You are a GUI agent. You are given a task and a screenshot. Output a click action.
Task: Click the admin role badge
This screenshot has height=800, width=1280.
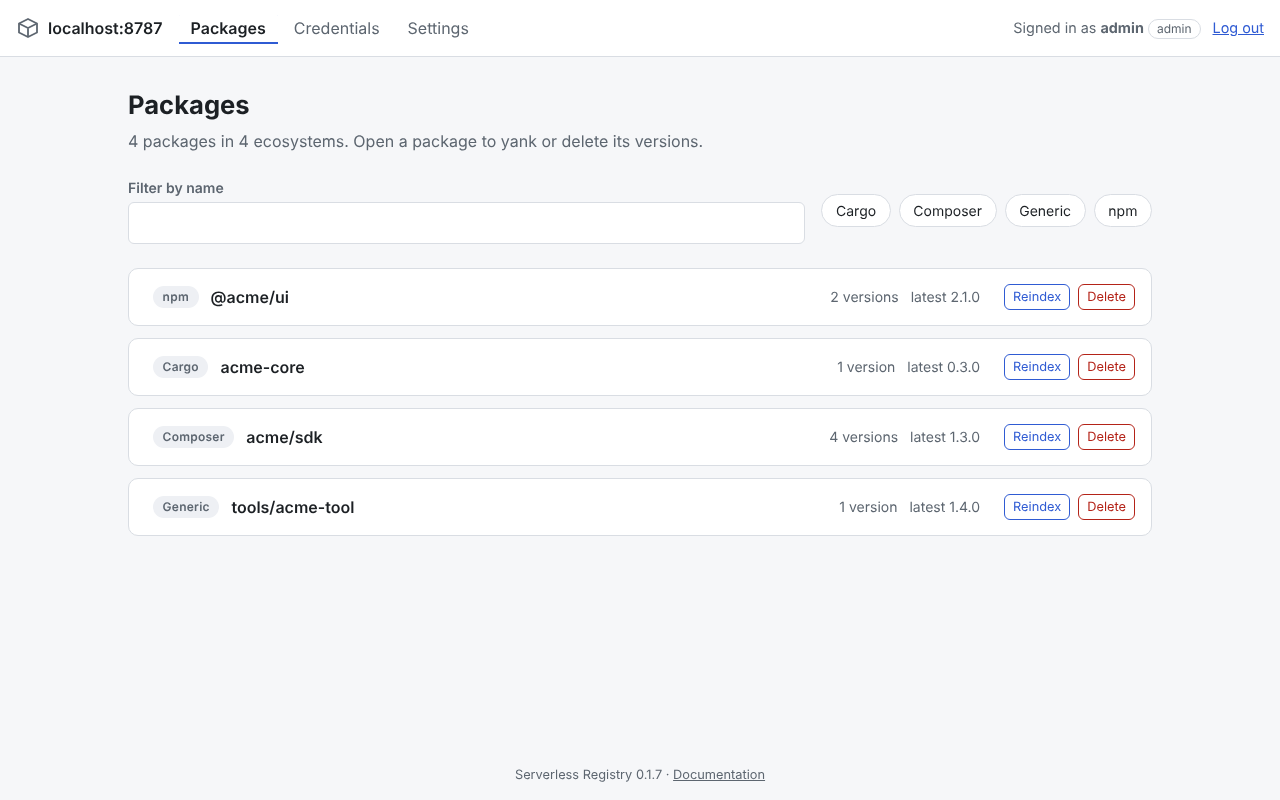tap(1174, 29)
